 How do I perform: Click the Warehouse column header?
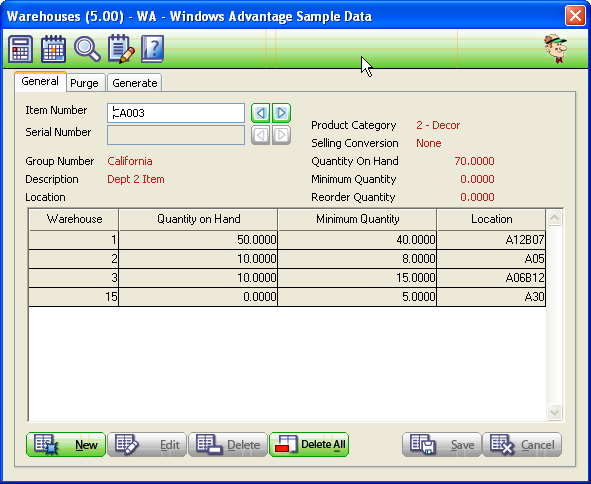click(x=74, y=219)
